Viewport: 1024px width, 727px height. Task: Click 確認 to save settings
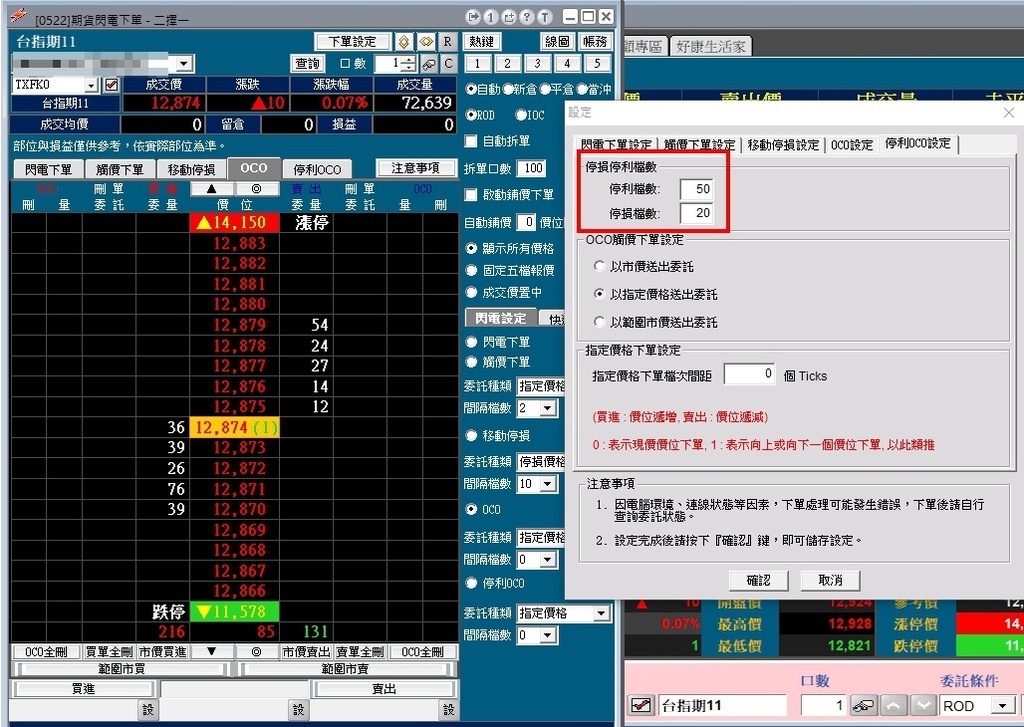(758, 580)
